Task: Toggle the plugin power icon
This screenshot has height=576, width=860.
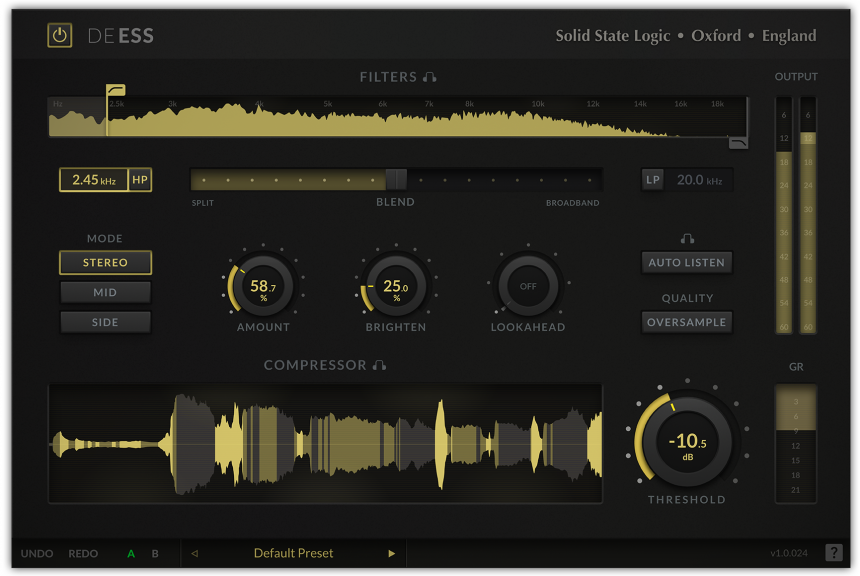Action: click(x=57, y=35)
